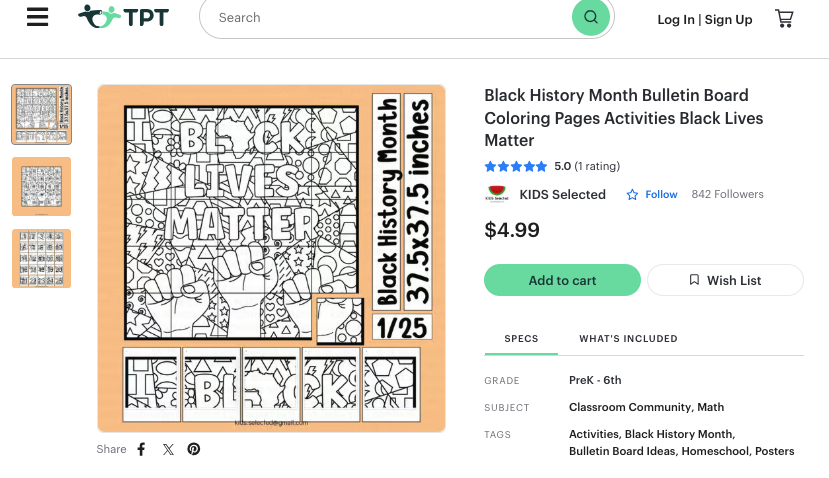The height and width of the screenshot is (478, 829).
Task: Select the Specs tab
Action: tap(521, 339)
